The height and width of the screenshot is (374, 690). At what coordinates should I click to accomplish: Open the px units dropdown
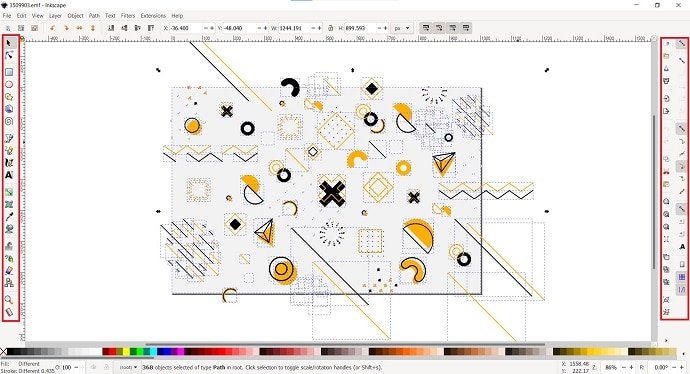click(x=402, y=28)
